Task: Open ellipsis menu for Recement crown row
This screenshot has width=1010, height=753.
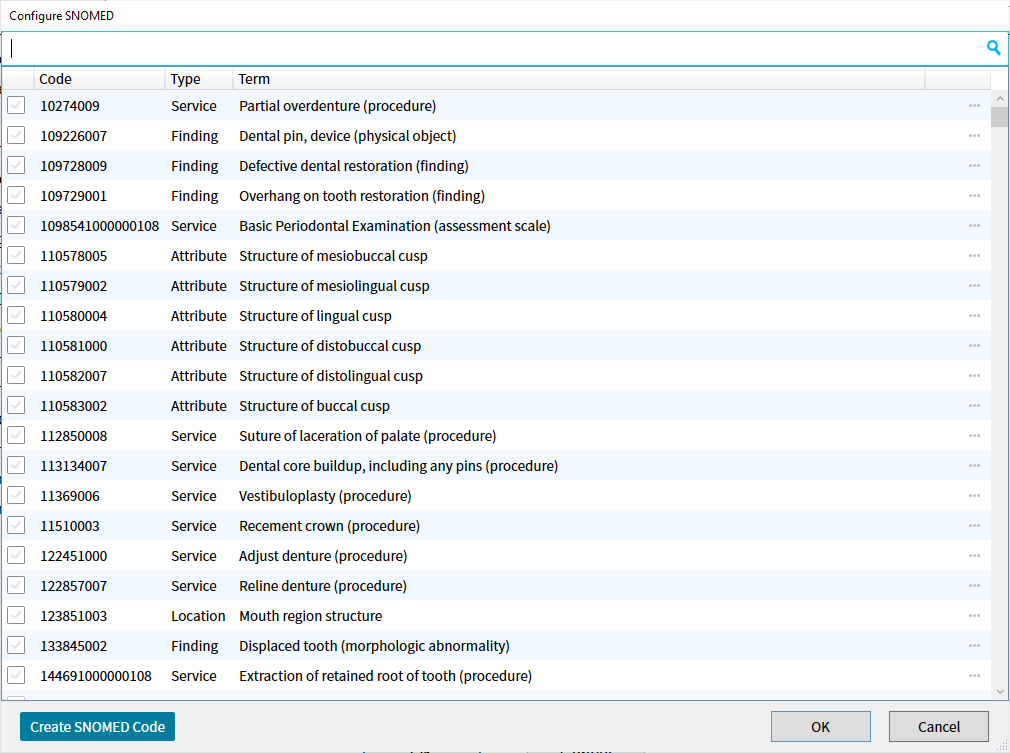Action: click(974, 526)
